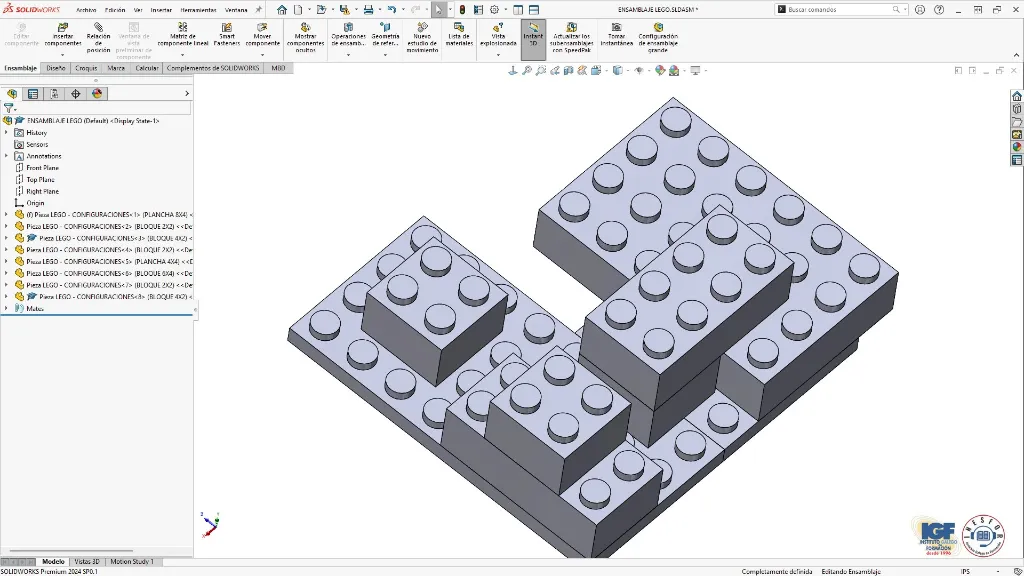Click the Zoom to Area magnifier icon
1024x576 pixels.
(541, 71)
